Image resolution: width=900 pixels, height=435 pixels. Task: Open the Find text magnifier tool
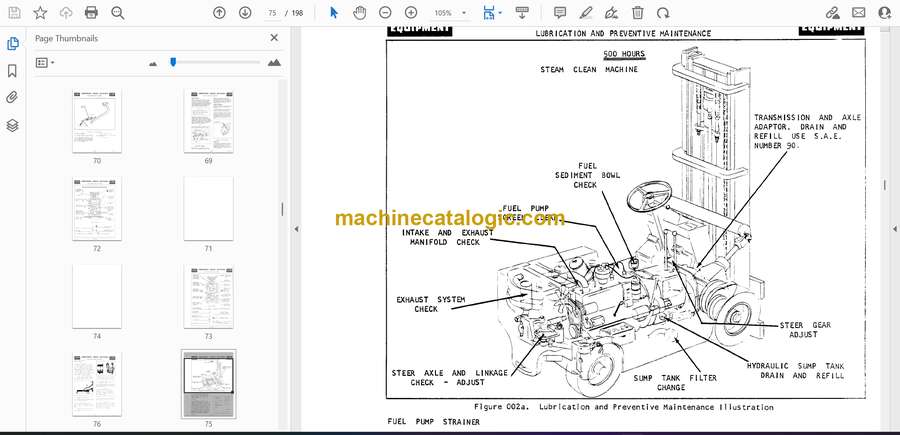[118, 13]
